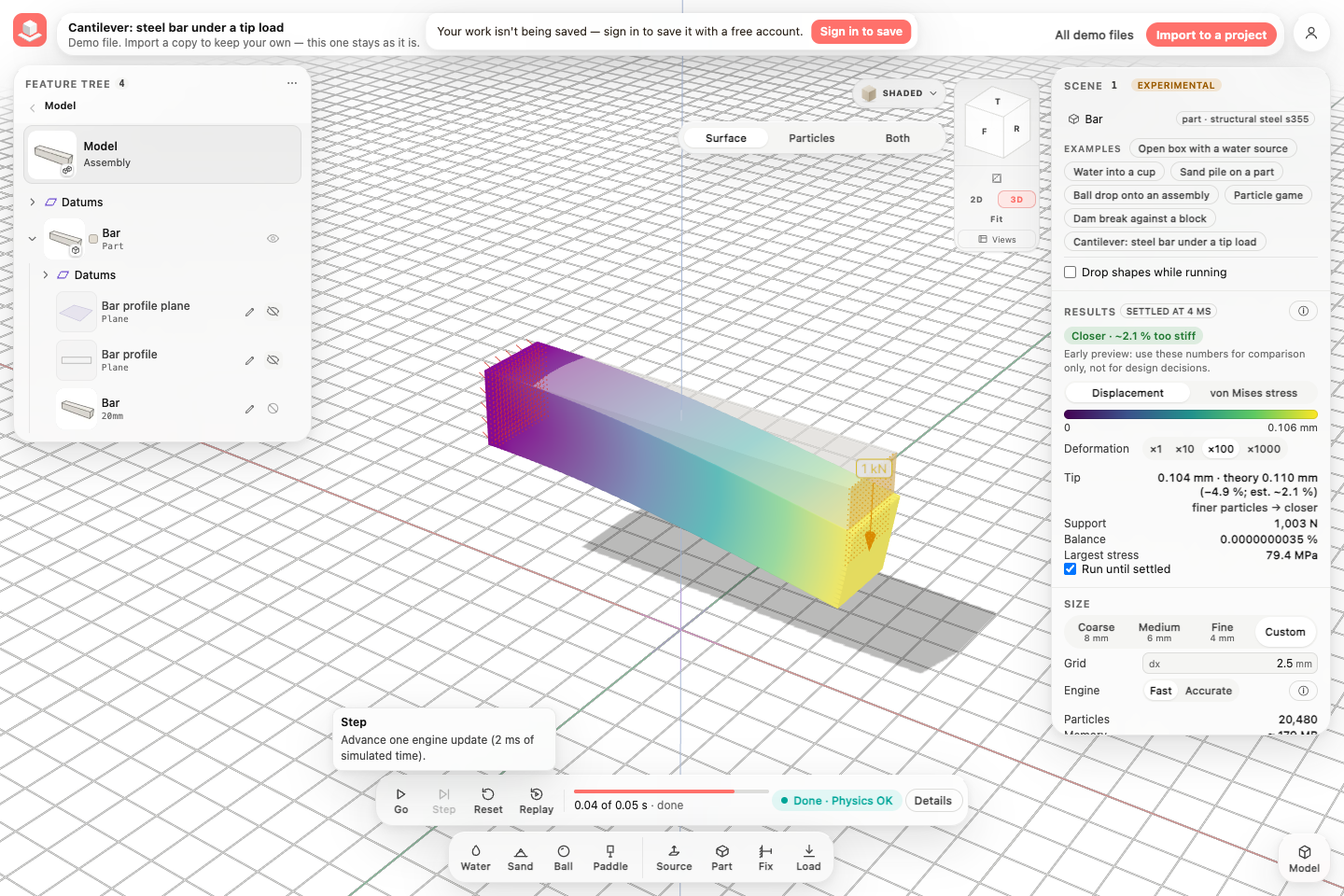Image resolution: width=1344 pixels, height=896 pixels.
Task: Switch to von Mises stress tab
Action: coord(1253,393)
